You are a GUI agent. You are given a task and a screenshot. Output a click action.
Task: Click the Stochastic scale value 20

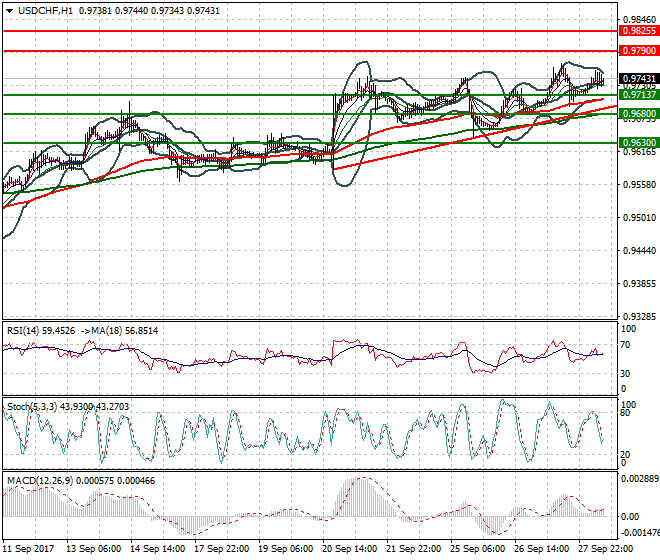click(x=625, y=455)
